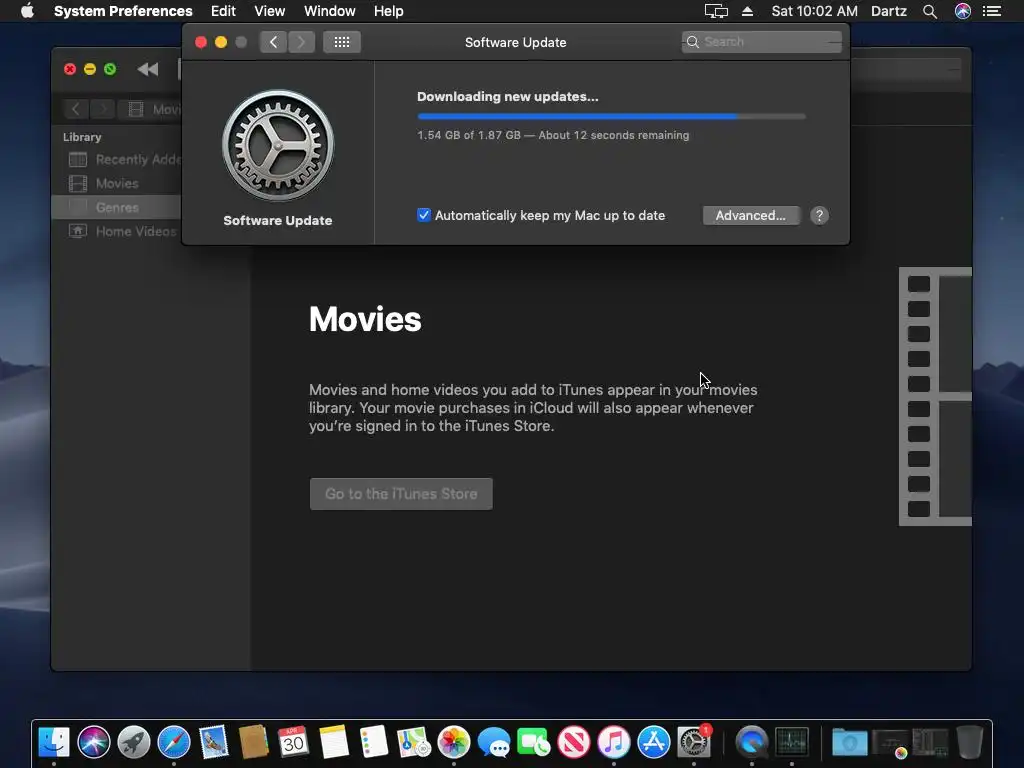Open Launchpad rocket icon in Dock

coord(134,742)
